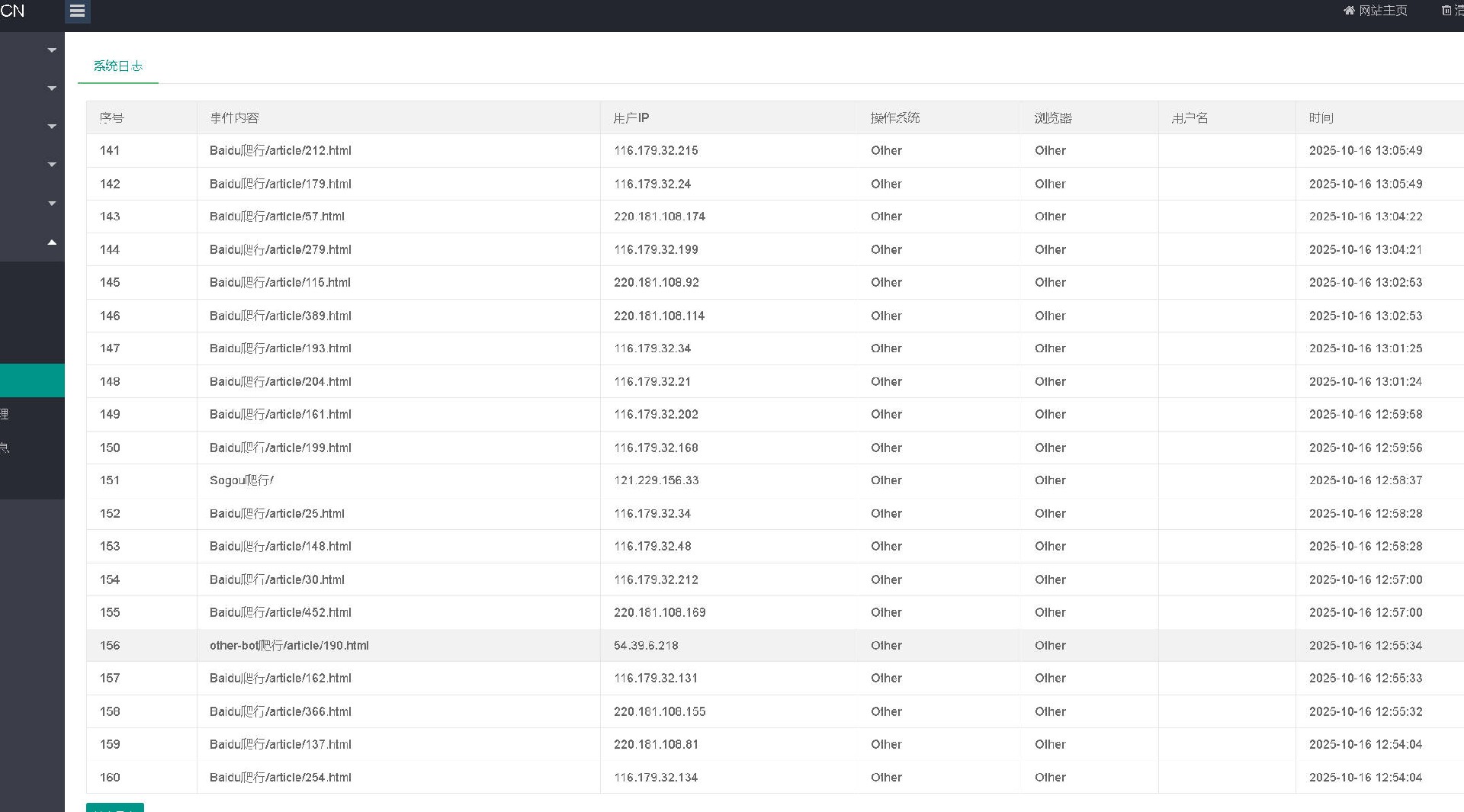Viewport: 1464px width, 812px height.
Task: Click the trash can icon in top bar
Action: 1446,11
